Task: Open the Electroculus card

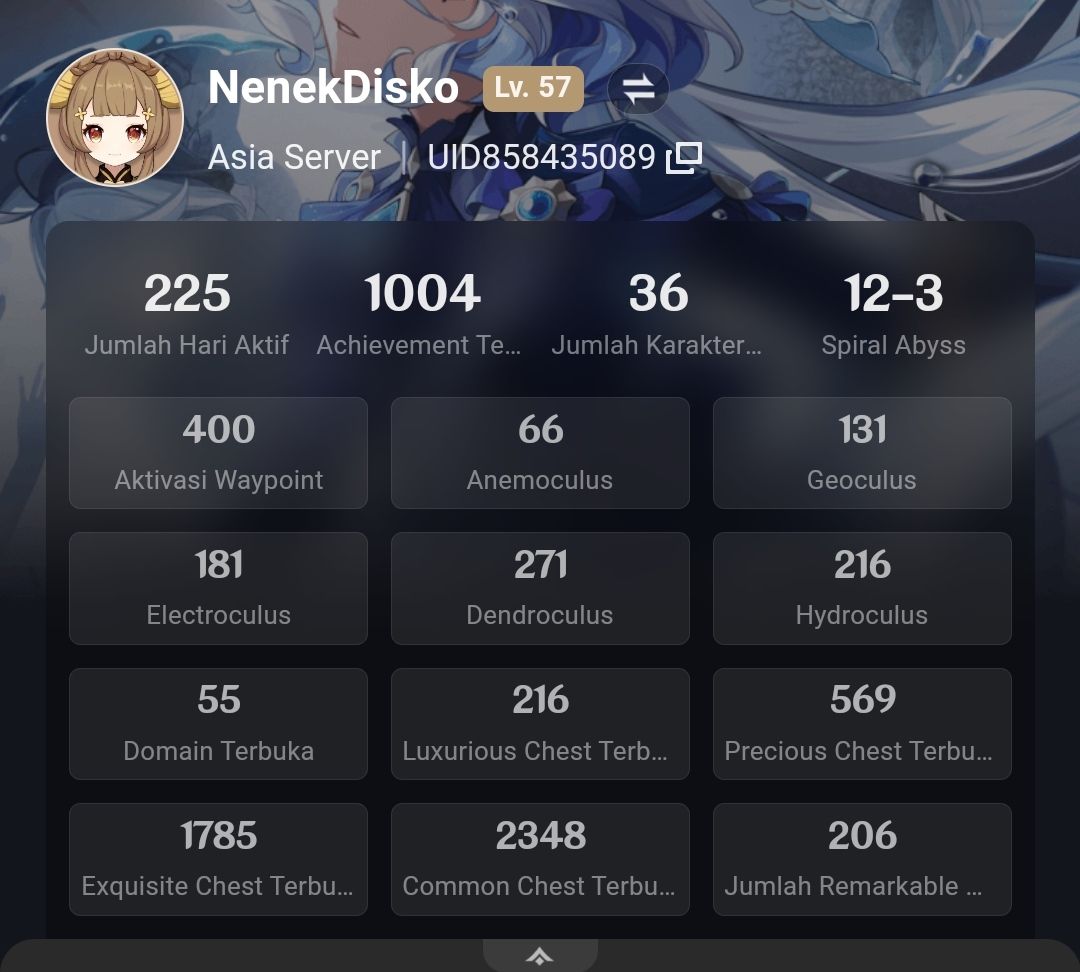Action: pos(218,588)
